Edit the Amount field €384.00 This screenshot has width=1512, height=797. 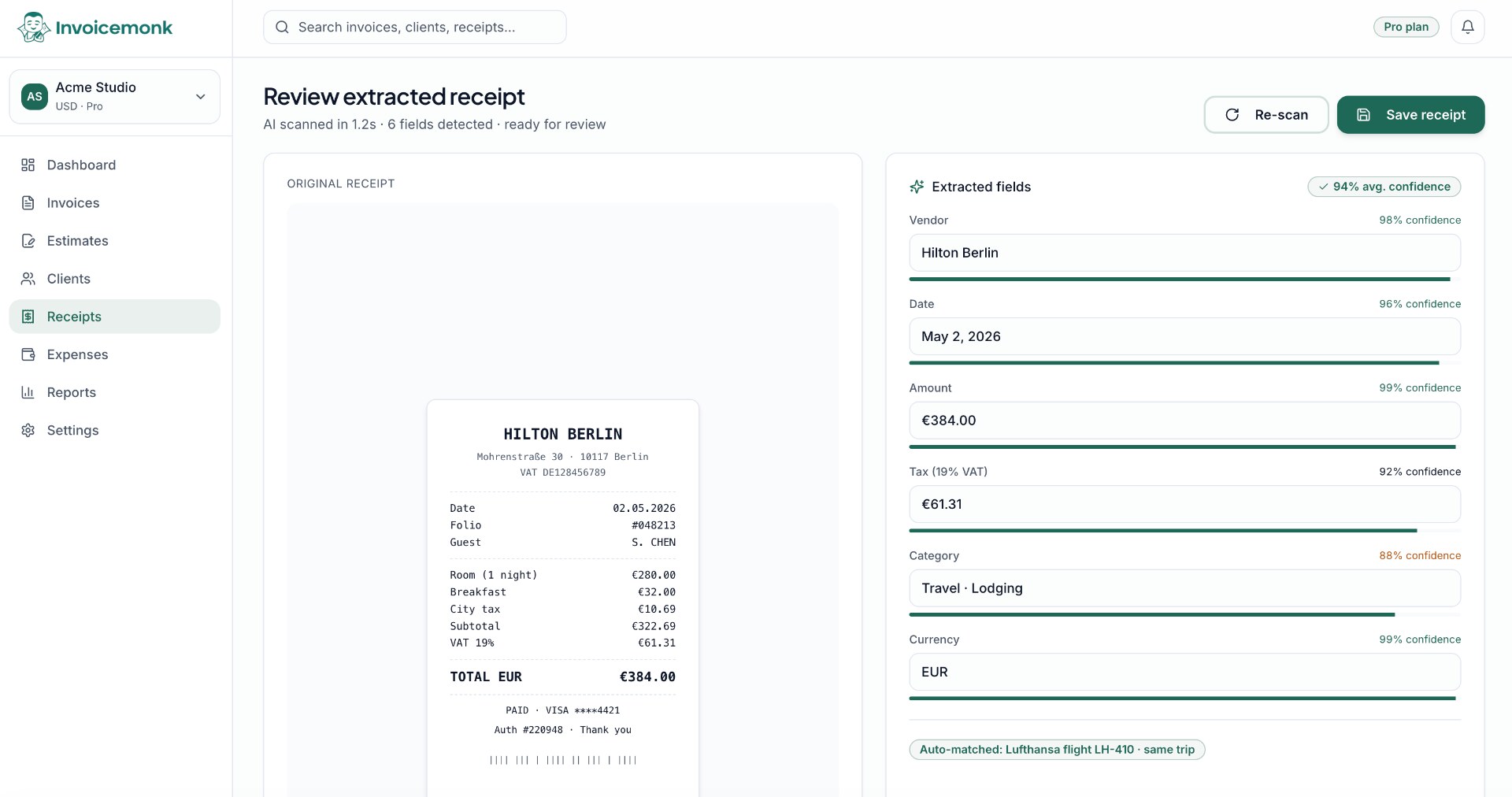[x=1184, y=421]
